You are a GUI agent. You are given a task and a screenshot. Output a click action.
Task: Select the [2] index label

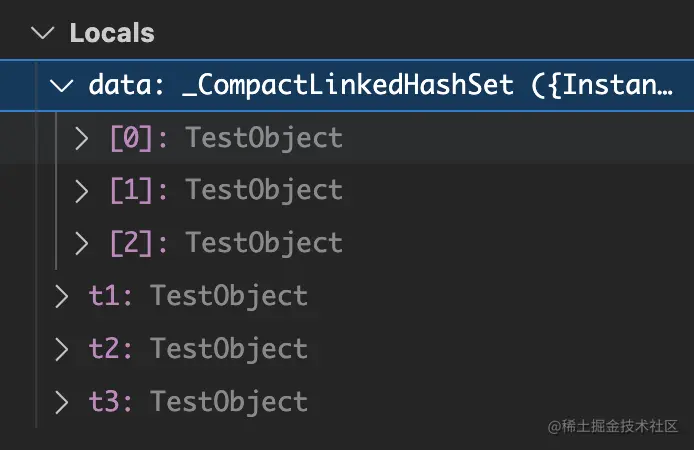pyautogui.click(x=130, y=243)
